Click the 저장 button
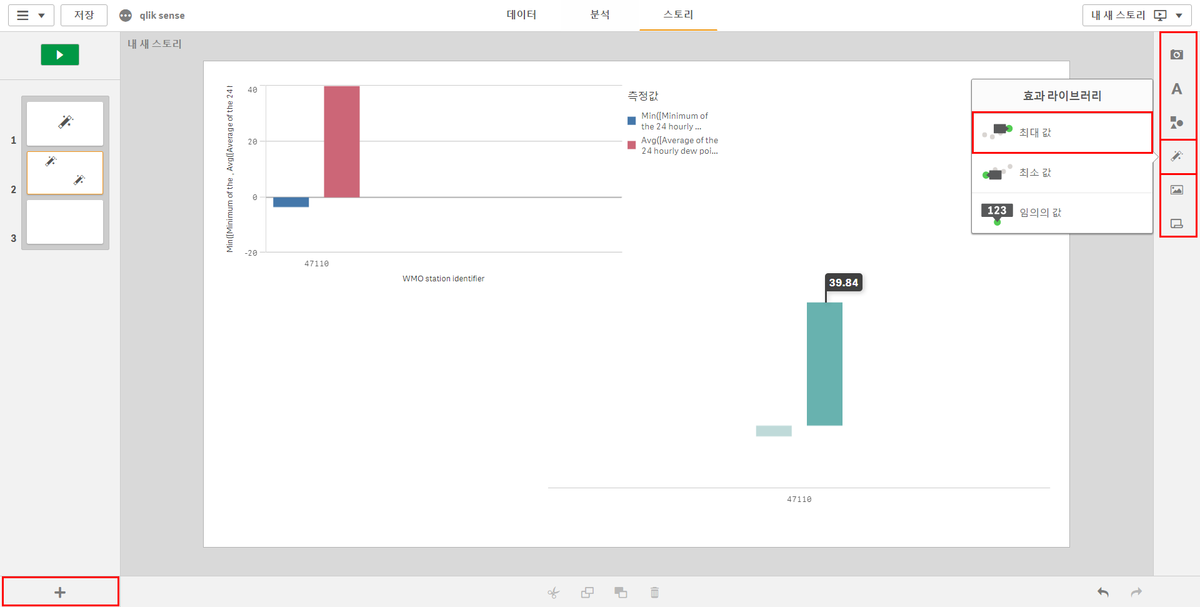Image resolution: width=1200 pixels, height=607 pixels. 84,16
